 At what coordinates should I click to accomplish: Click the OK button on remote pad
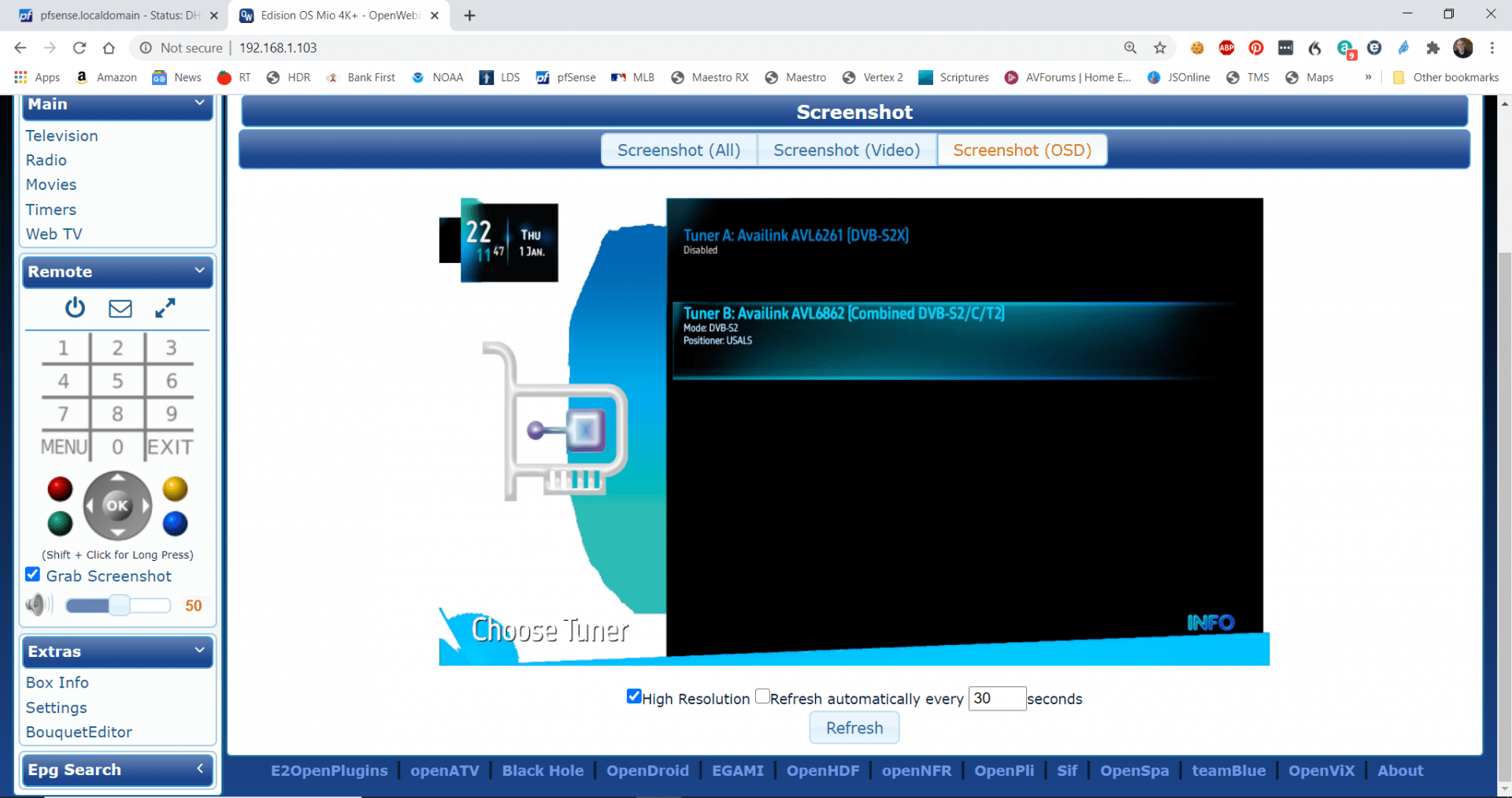coord(117,506)
